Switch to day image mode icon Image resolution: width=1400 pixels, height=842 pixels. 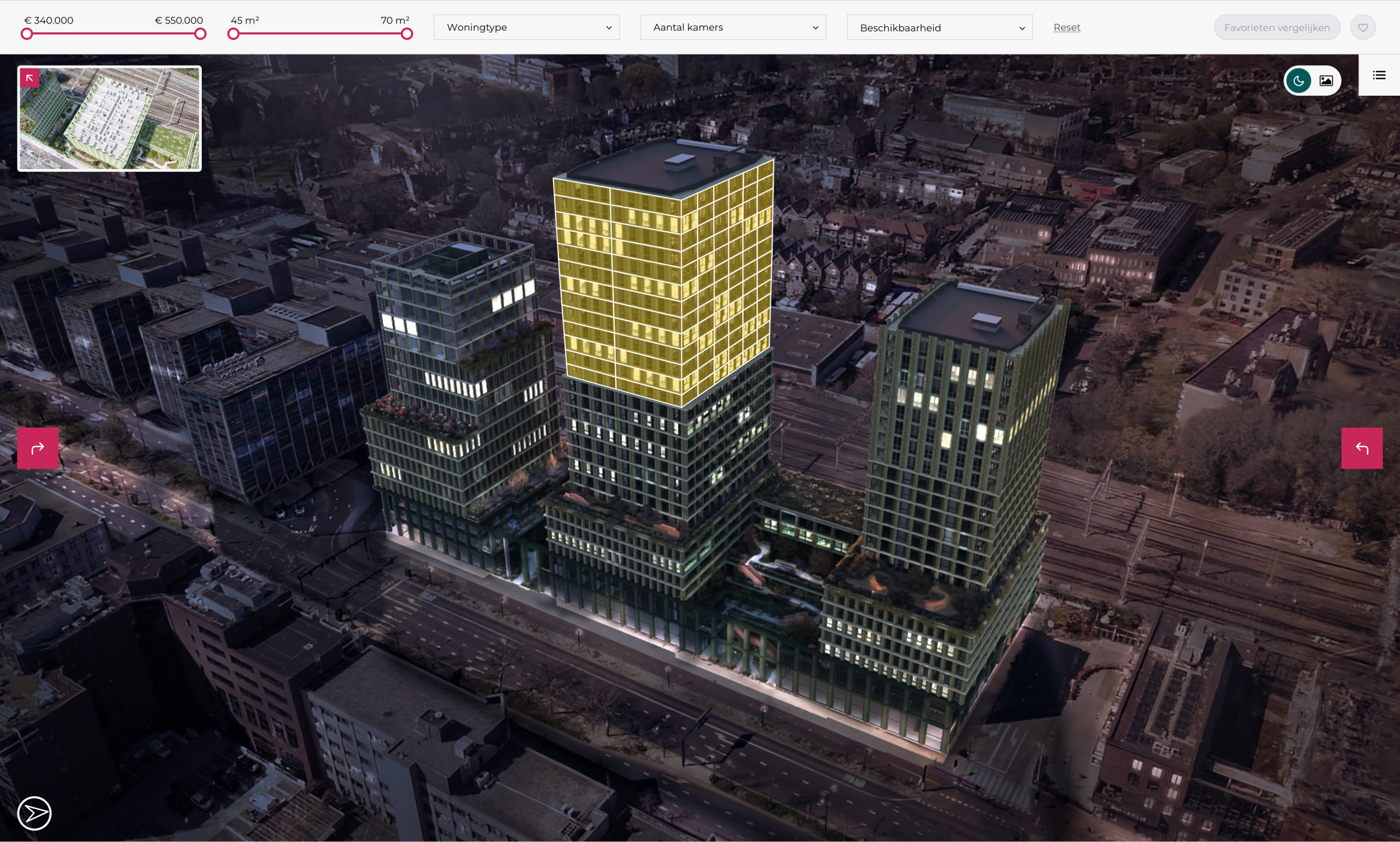coord(1326,80)
